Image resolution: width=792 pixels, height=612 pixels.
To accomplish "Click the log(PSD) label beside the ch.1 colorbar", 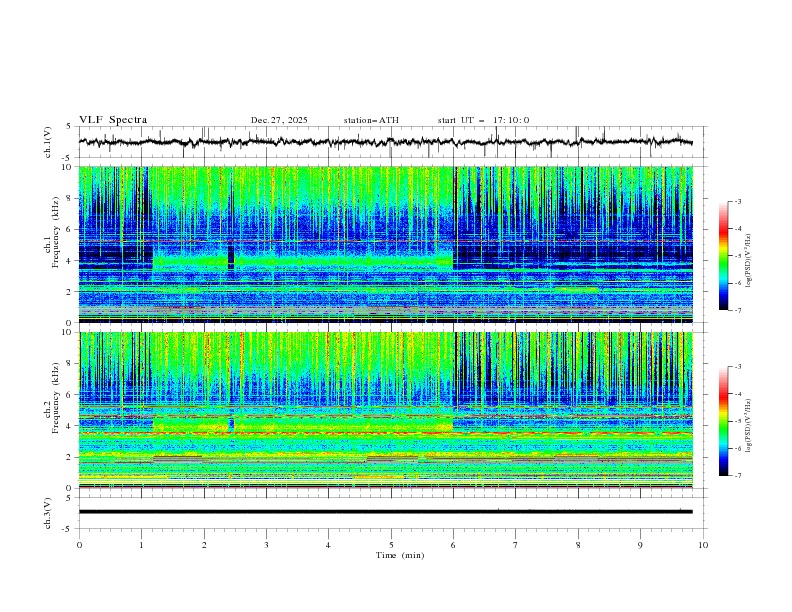I will pos(750,261).
